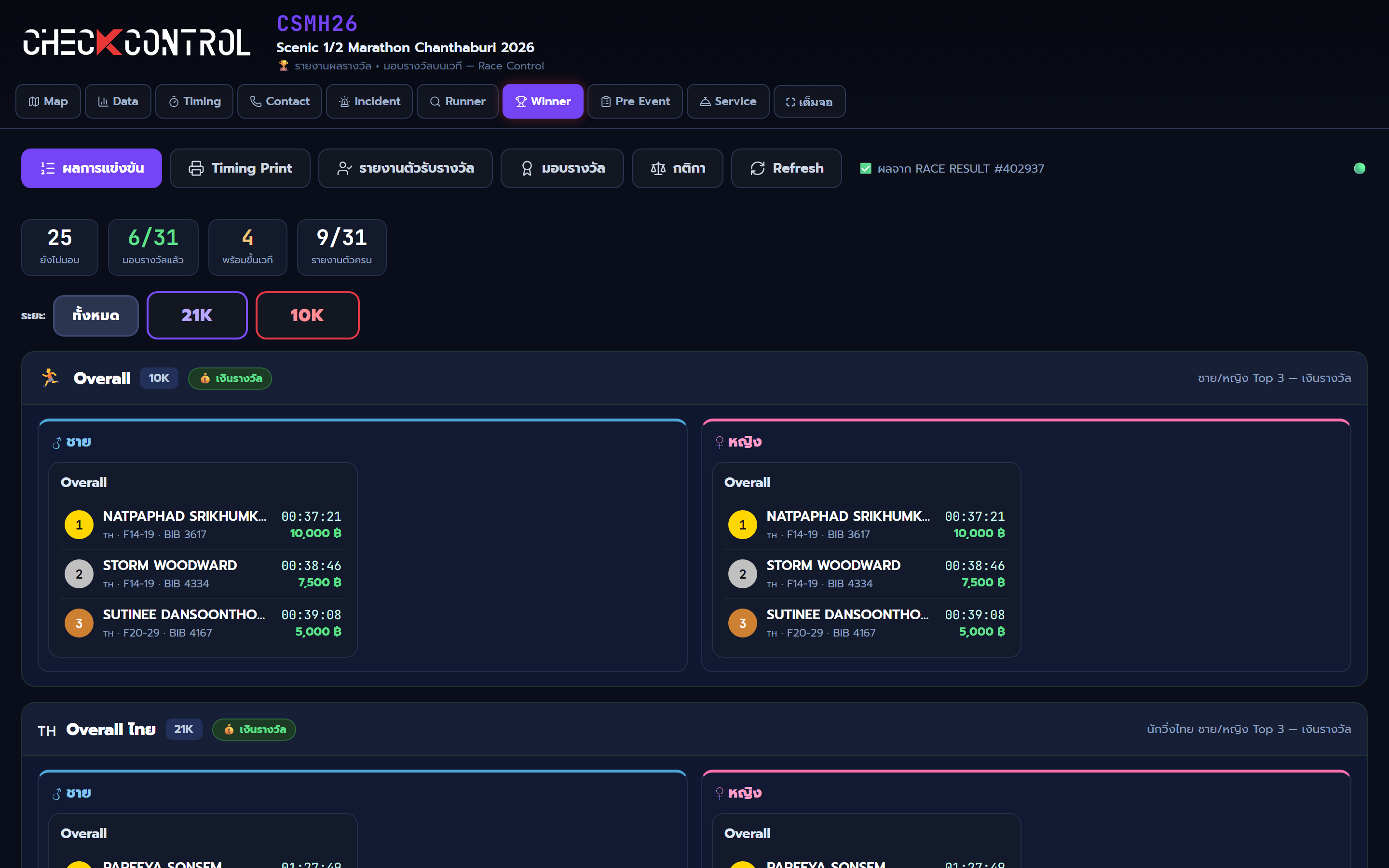Open the มอบรางวัล award view

[x=562, y=168]
